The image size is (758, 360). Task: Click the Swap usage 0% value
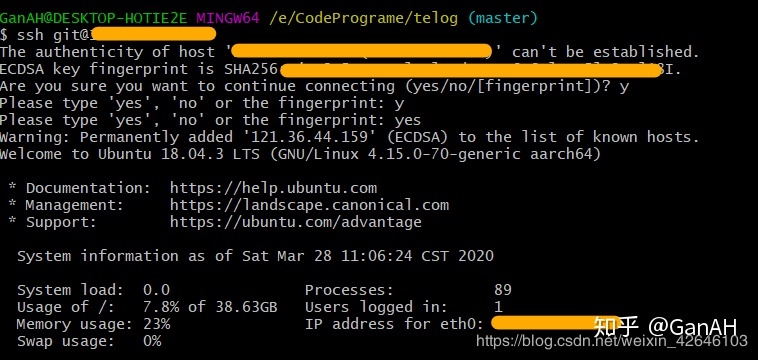pos(152,341)
